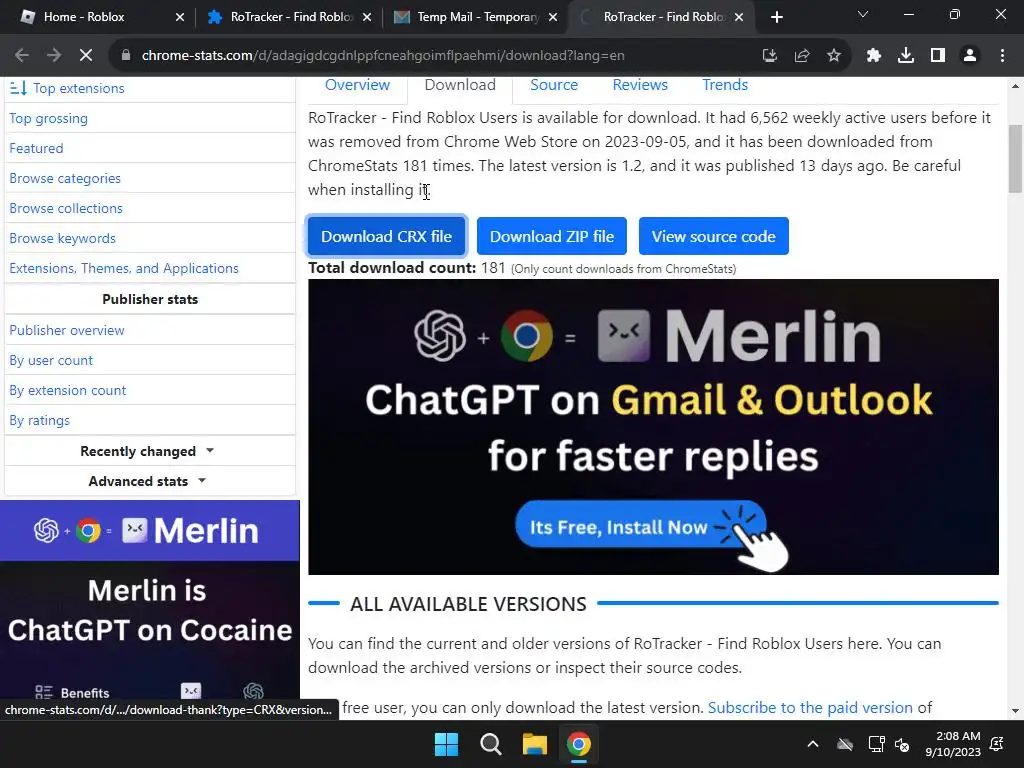Open By user count link
1024x768 pixels.
[x=51, y=360]
